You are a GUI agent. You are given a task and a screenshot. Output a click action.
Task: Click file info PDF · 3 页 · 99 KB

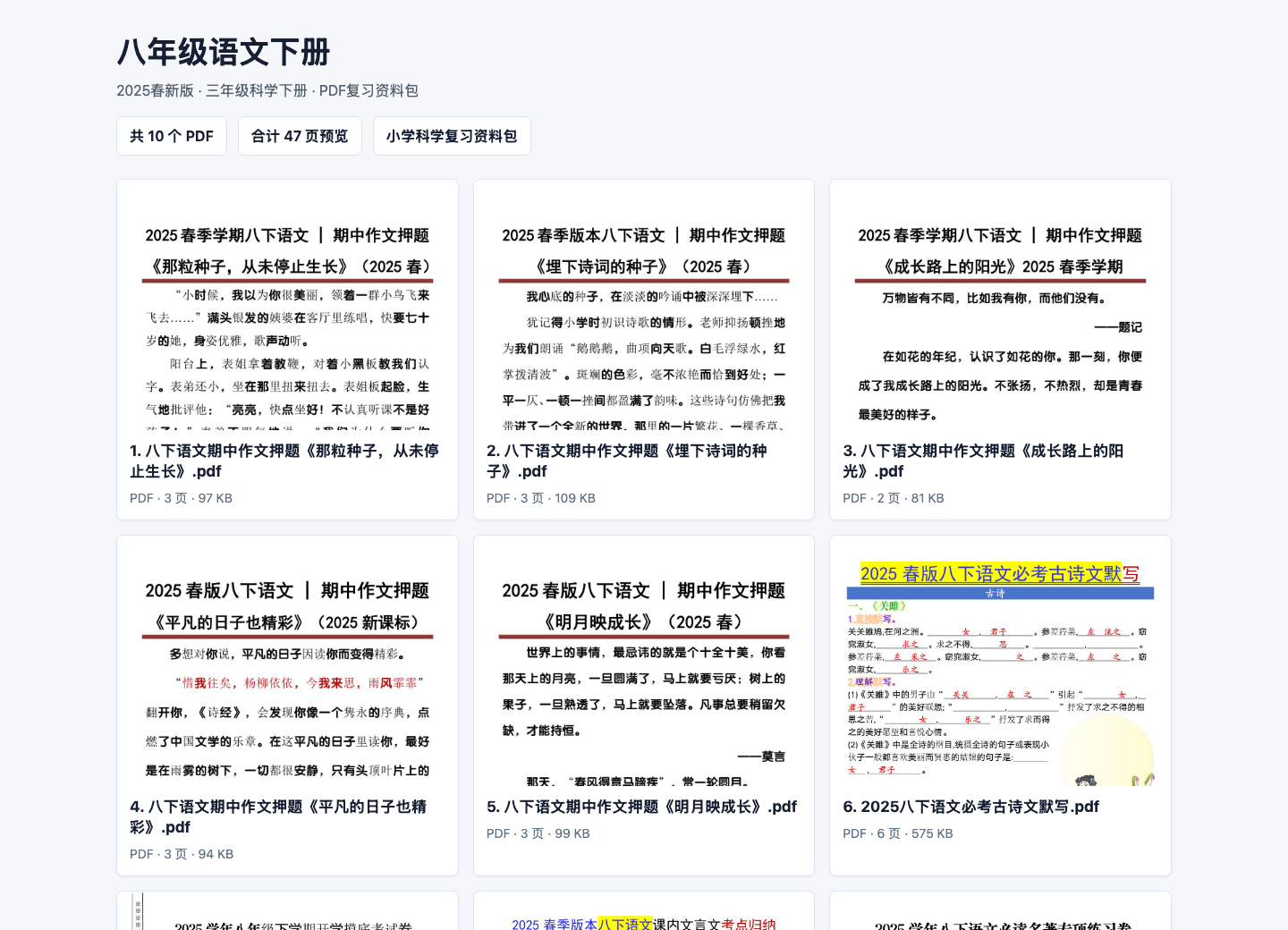(x=538, y=833)
